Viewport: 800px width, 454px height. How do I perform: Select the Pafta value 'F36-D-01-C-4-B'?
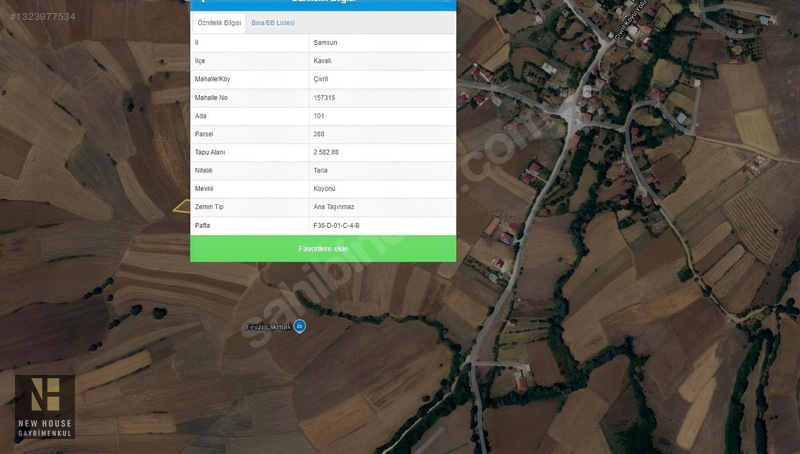(x=336, y=225)
